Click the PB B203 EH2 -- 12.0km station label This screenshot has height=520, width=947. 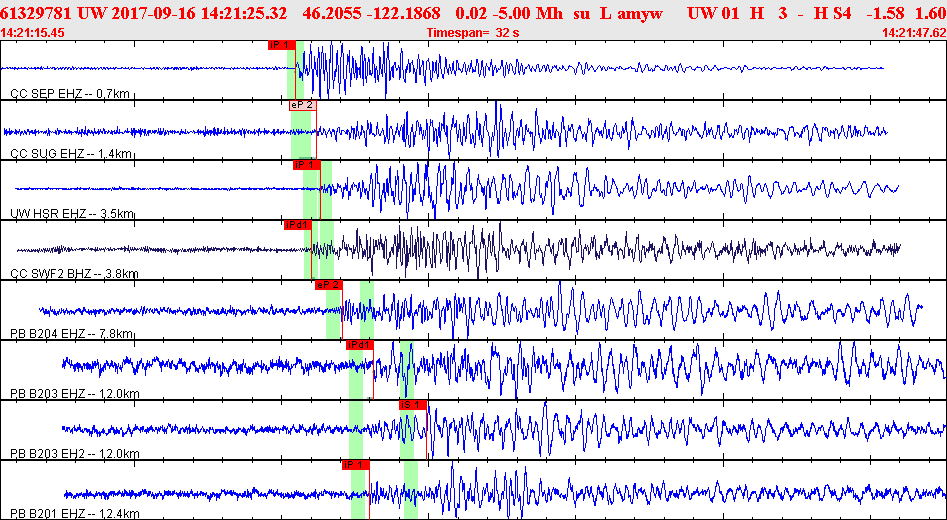coord(75,454)
